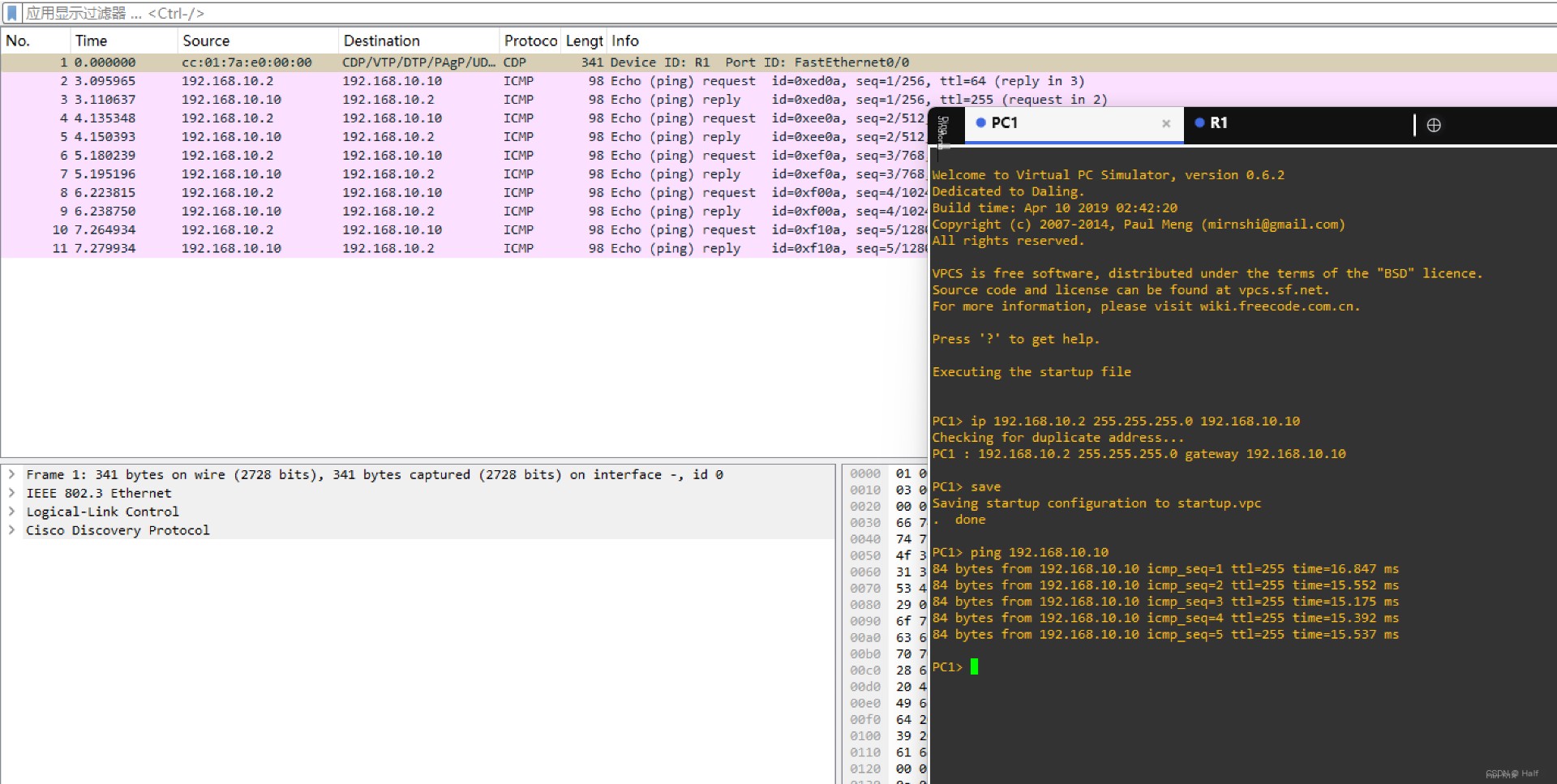
Task: Click the ping 192.168.10.10 command line
Action: pyautogui.click(x=1020, y=552)
